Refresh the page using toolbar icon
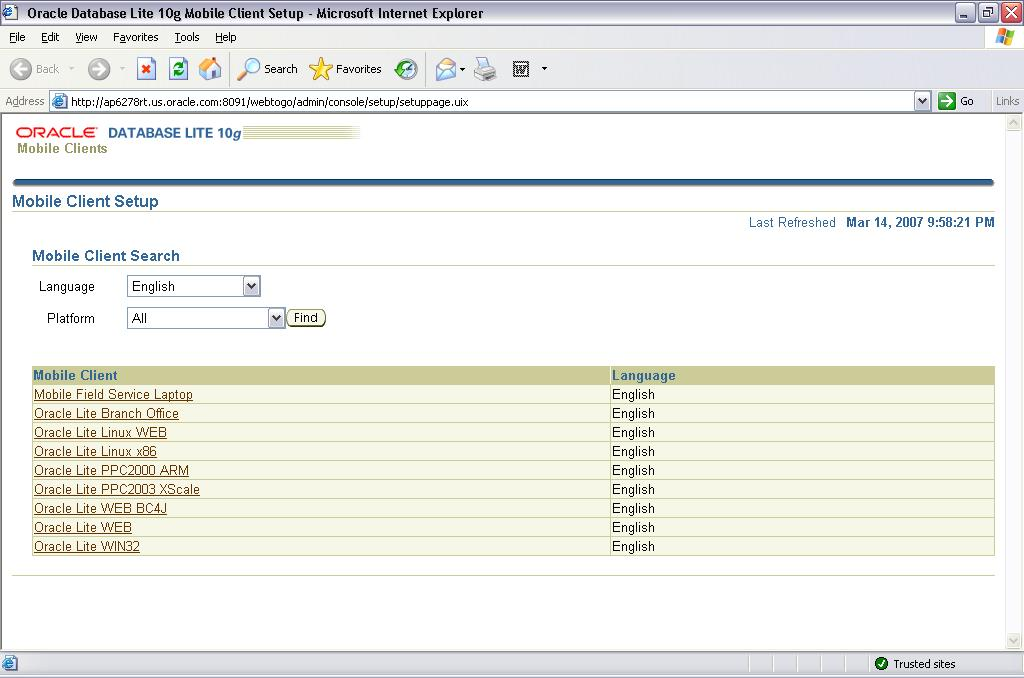The image size is (1024, 678). (178, 69)
